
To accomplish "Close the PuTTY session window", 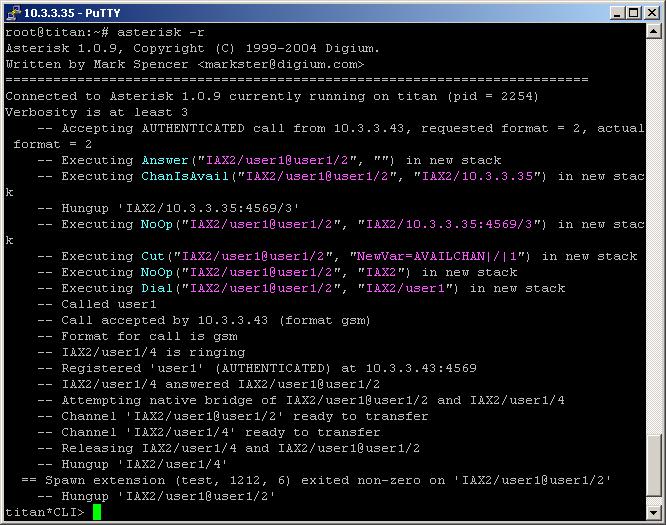I will pyautogui.click(x=651, y=12).
